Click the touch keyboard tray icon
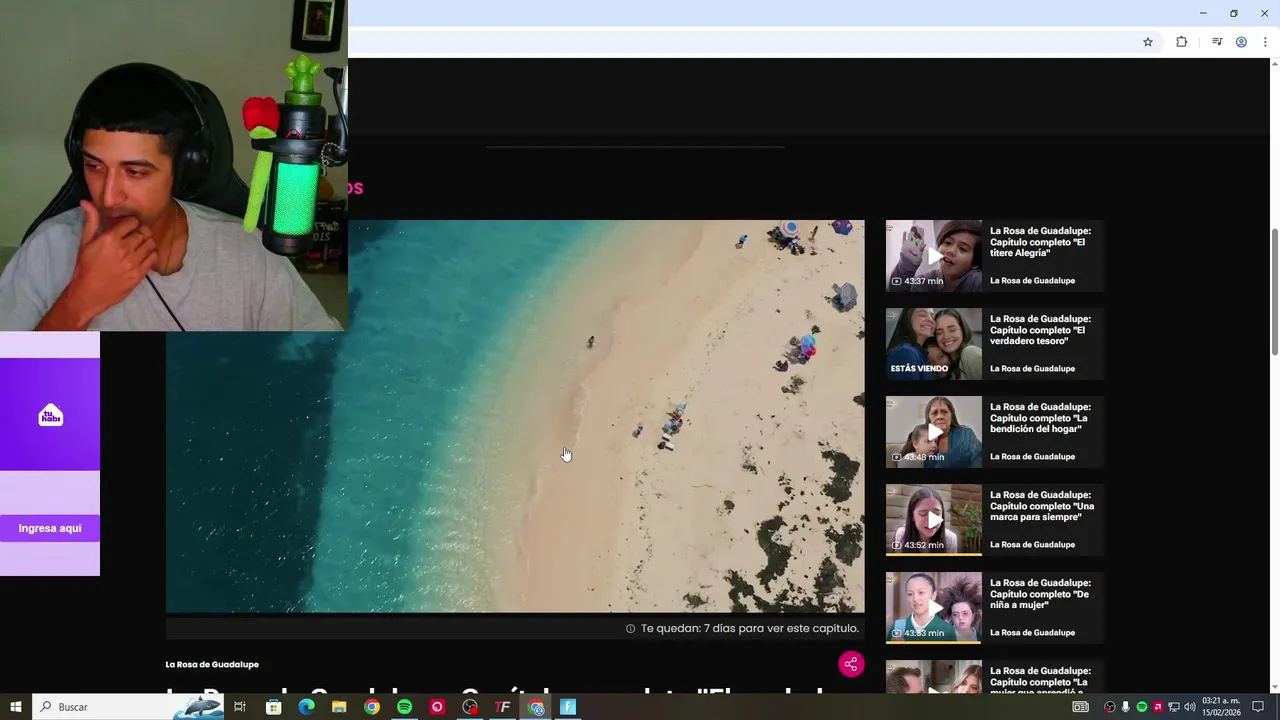This screenshot has width=1280, height=720. pos(1081,707)
